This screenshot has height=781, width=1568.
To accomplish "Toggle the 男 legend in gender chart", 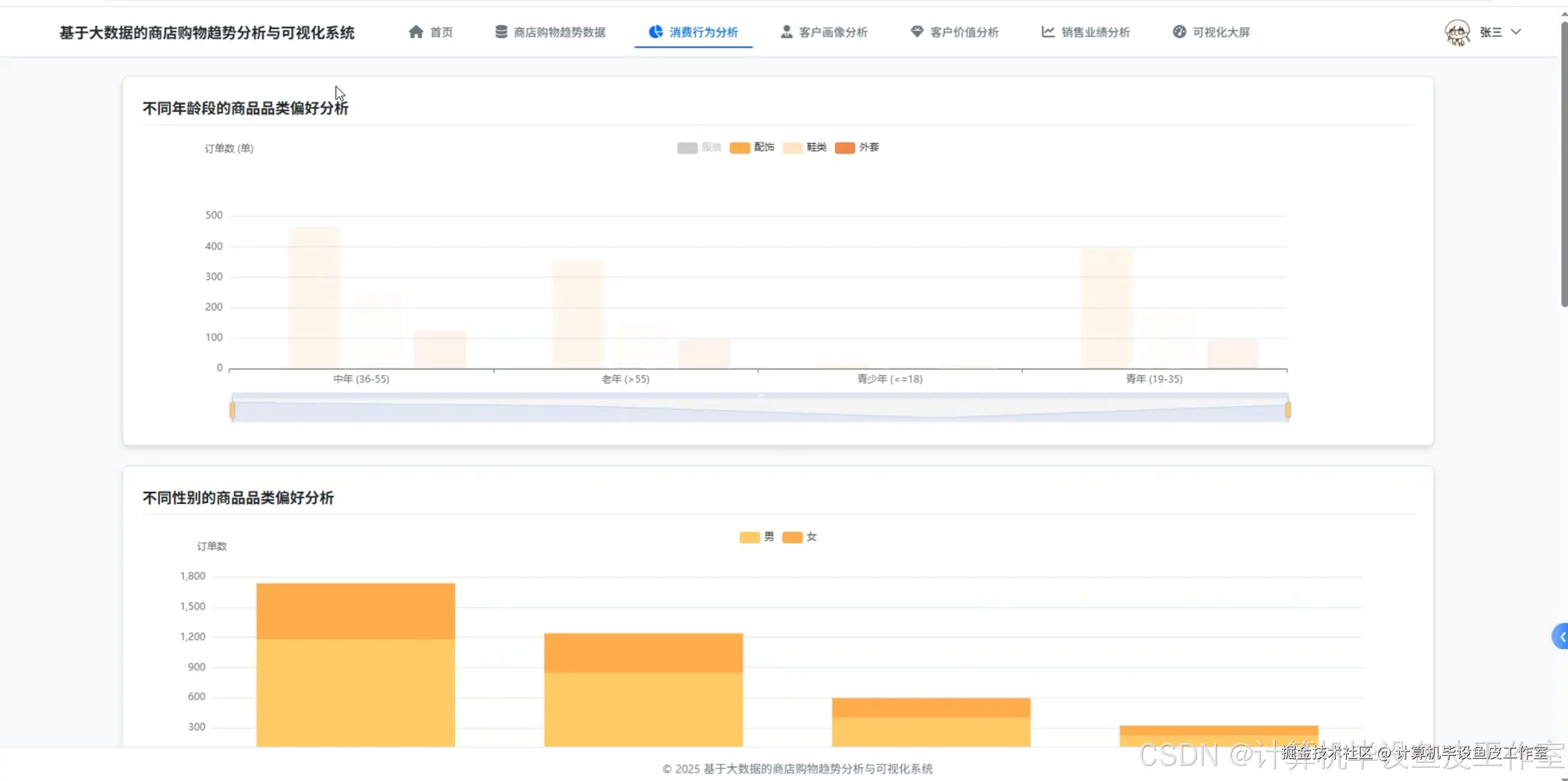I will [x=750, y=537].
